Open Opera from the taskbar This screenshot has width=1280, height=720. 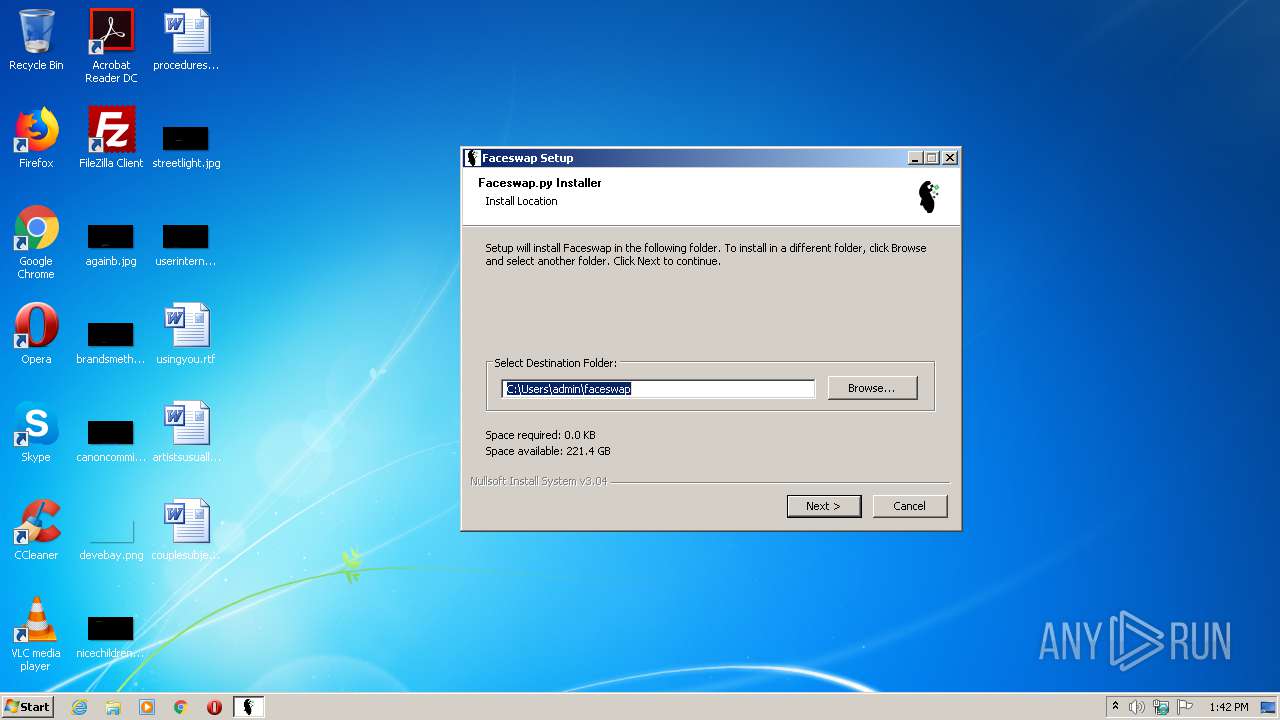[x=214, y=707]
